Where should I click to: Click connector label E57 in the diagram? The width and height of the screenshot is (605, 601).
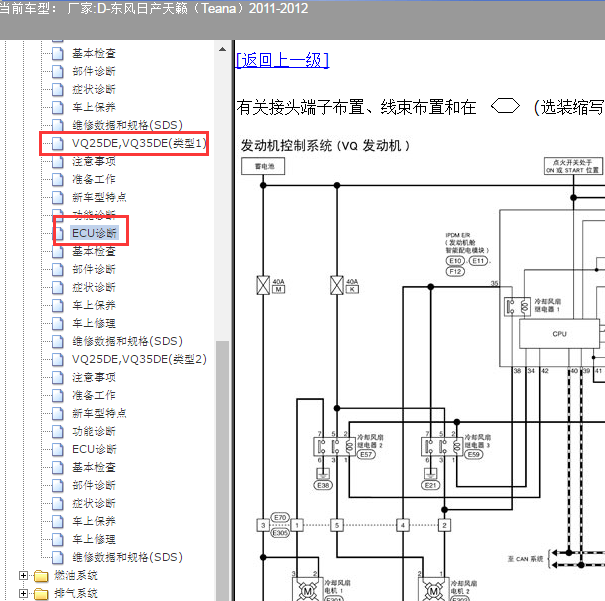point(366,454)
